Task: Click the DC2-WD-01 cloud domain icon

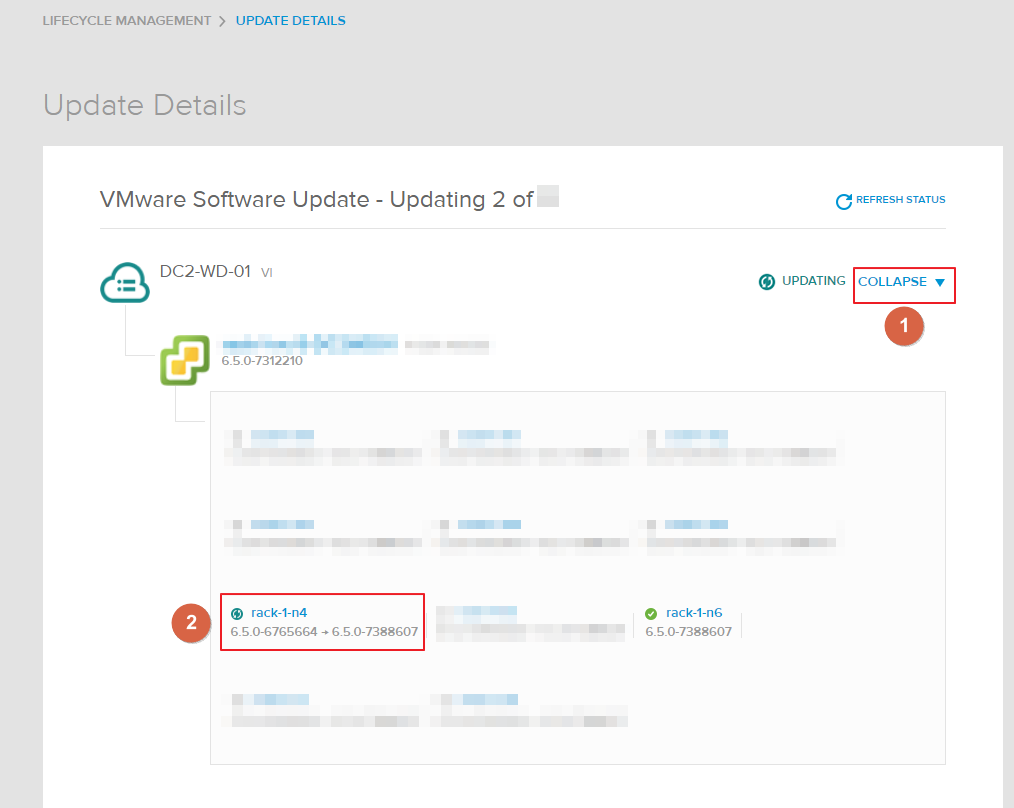Action: pyautogui.click(x=125, y=284)
